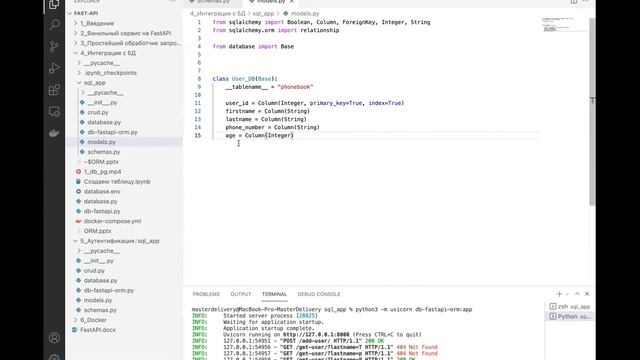Activate the models.py editor tab

[271, 2]
